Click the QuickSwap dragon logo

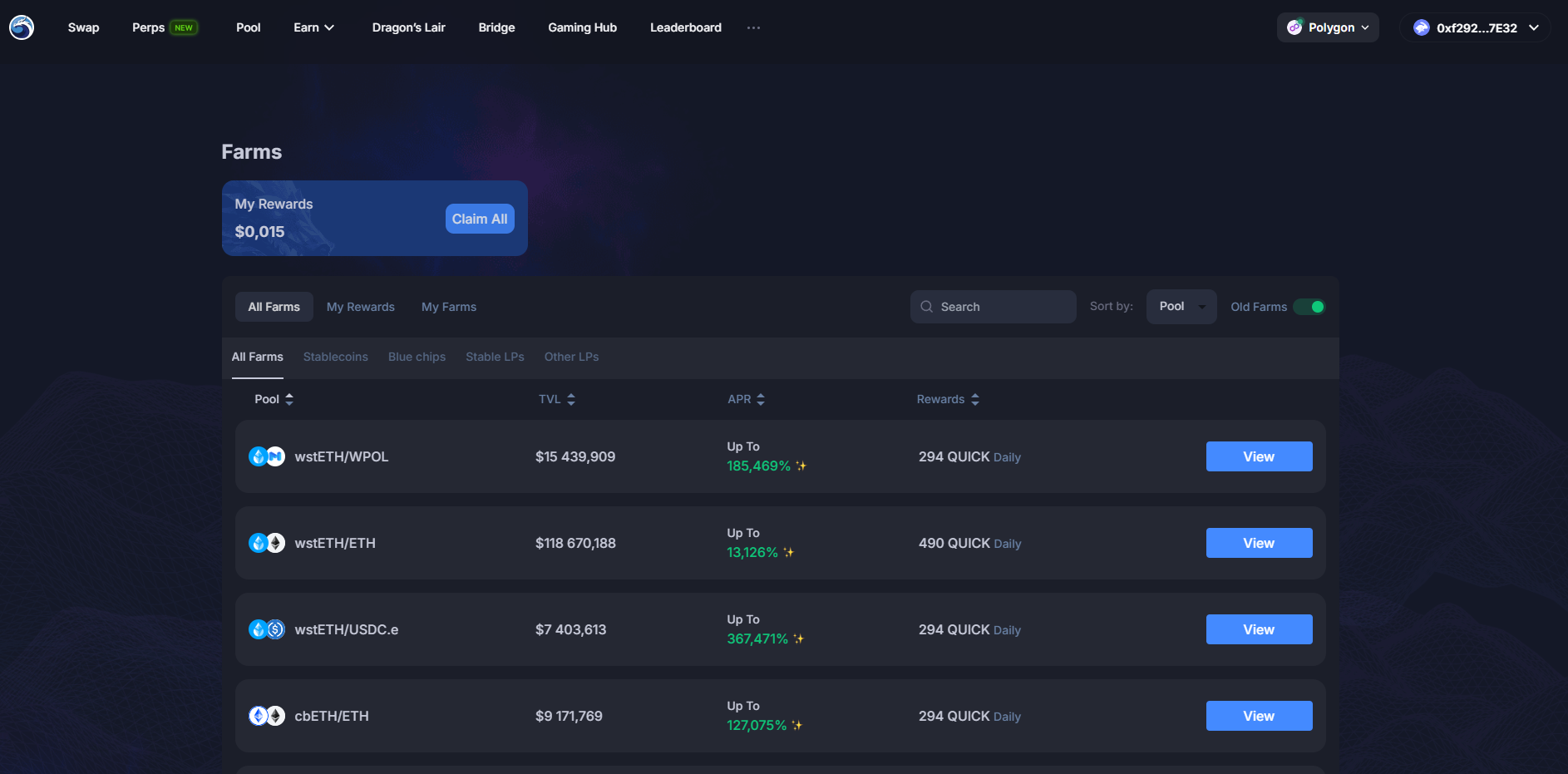point(22,27)
